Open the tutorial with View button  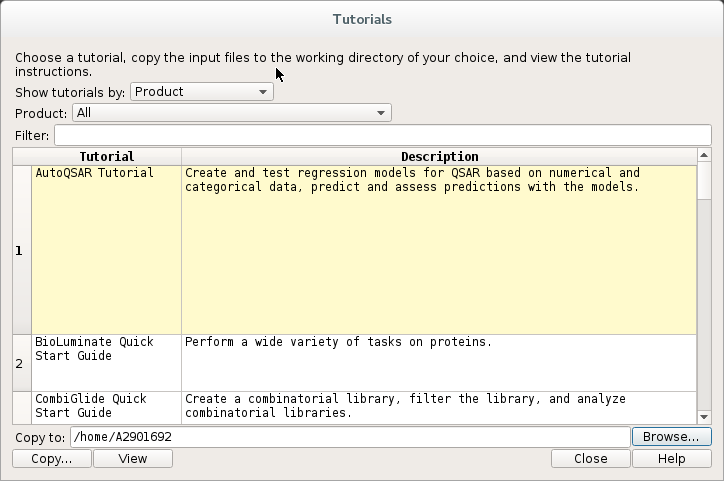(132, 459)
